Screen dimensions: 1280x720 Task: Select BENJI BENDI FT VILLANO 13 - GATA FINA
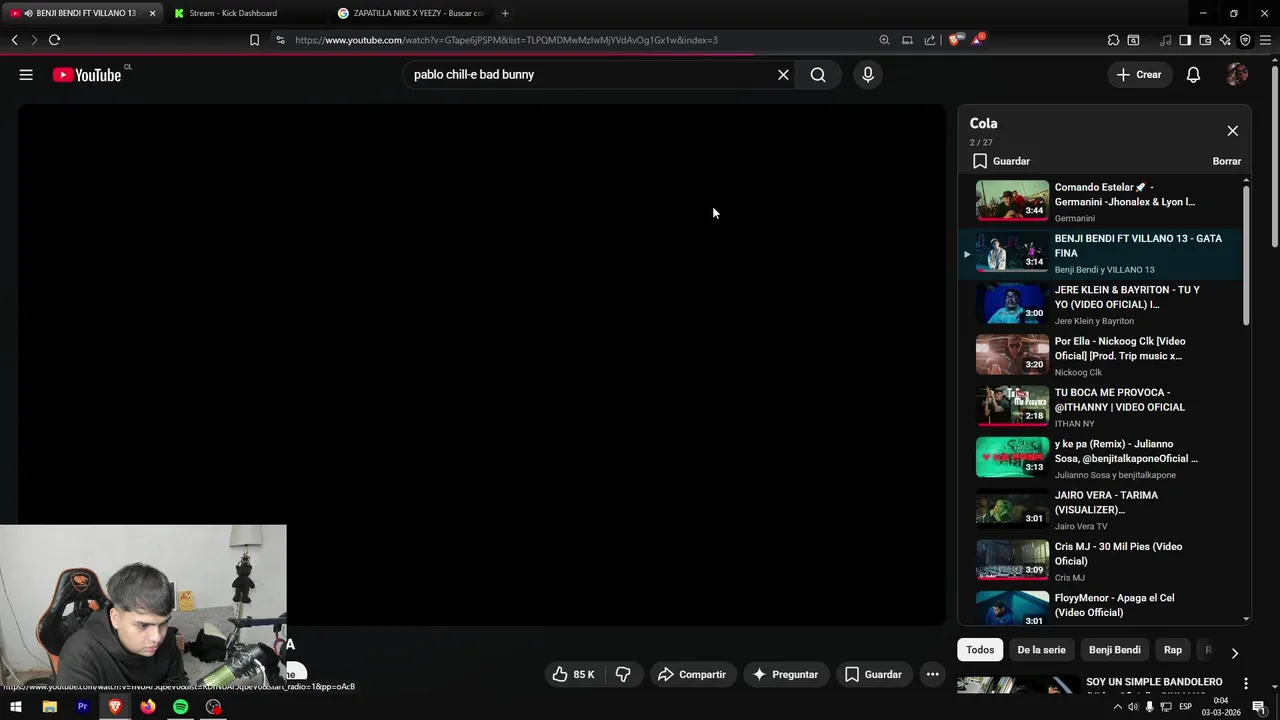1100,254
